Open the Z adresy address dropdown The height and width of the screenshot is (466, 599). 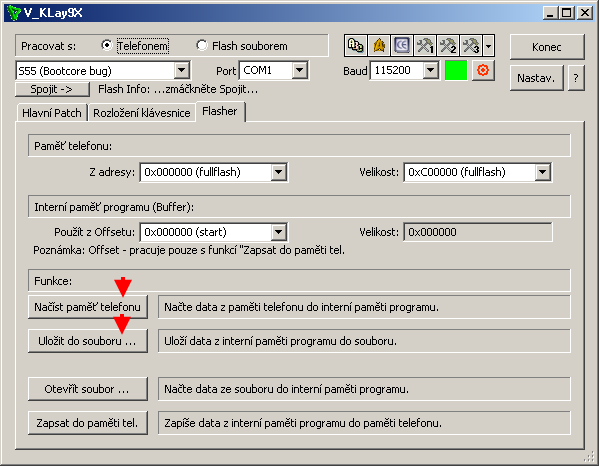[279, 172]
